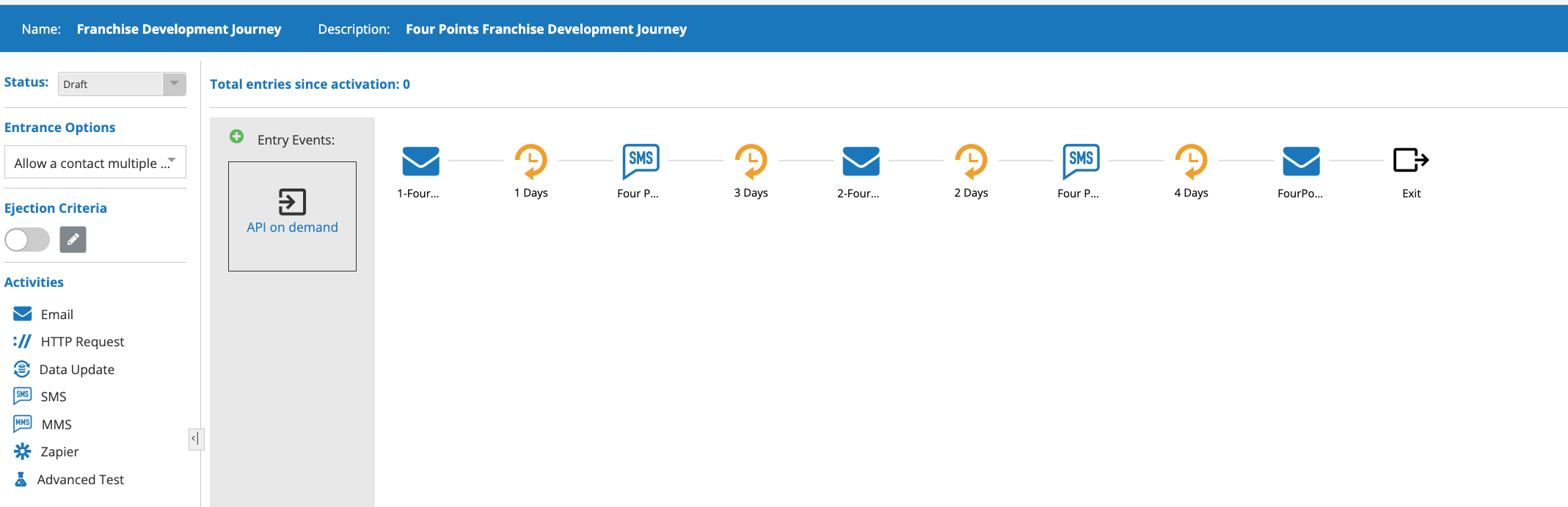
Task: Open the 1-Four... email step
Action: [420, 161]
